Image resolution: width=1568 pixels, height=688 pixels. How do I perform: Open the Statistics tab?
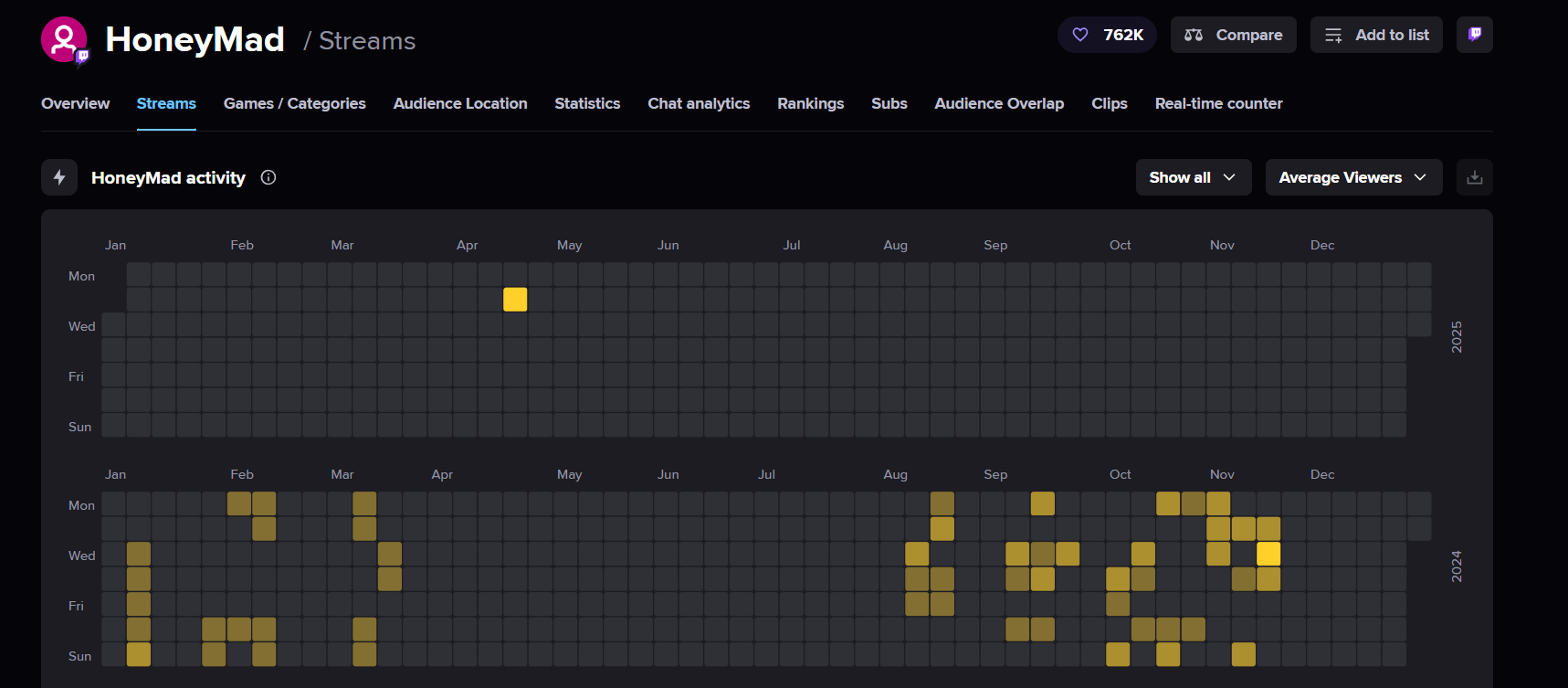[x=587, y=103]
